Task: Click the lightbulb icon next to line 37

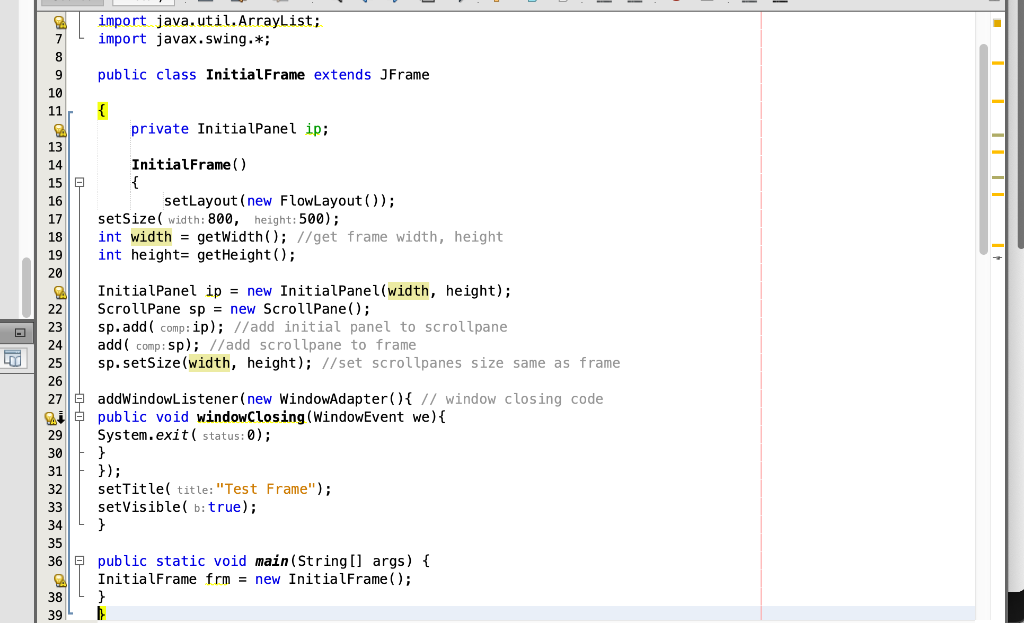Action: coord(60,579)
